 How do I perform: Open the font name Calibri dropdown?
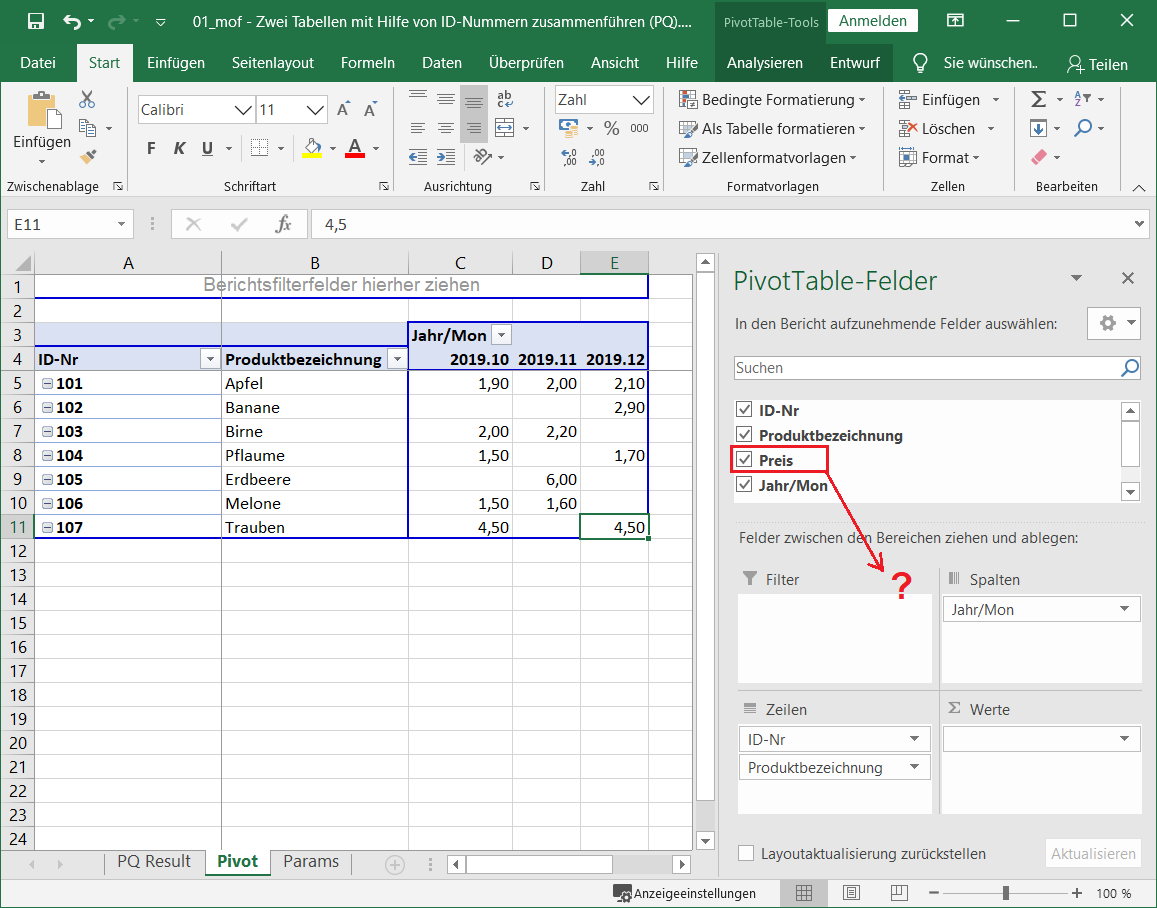(x=243, y=110)
